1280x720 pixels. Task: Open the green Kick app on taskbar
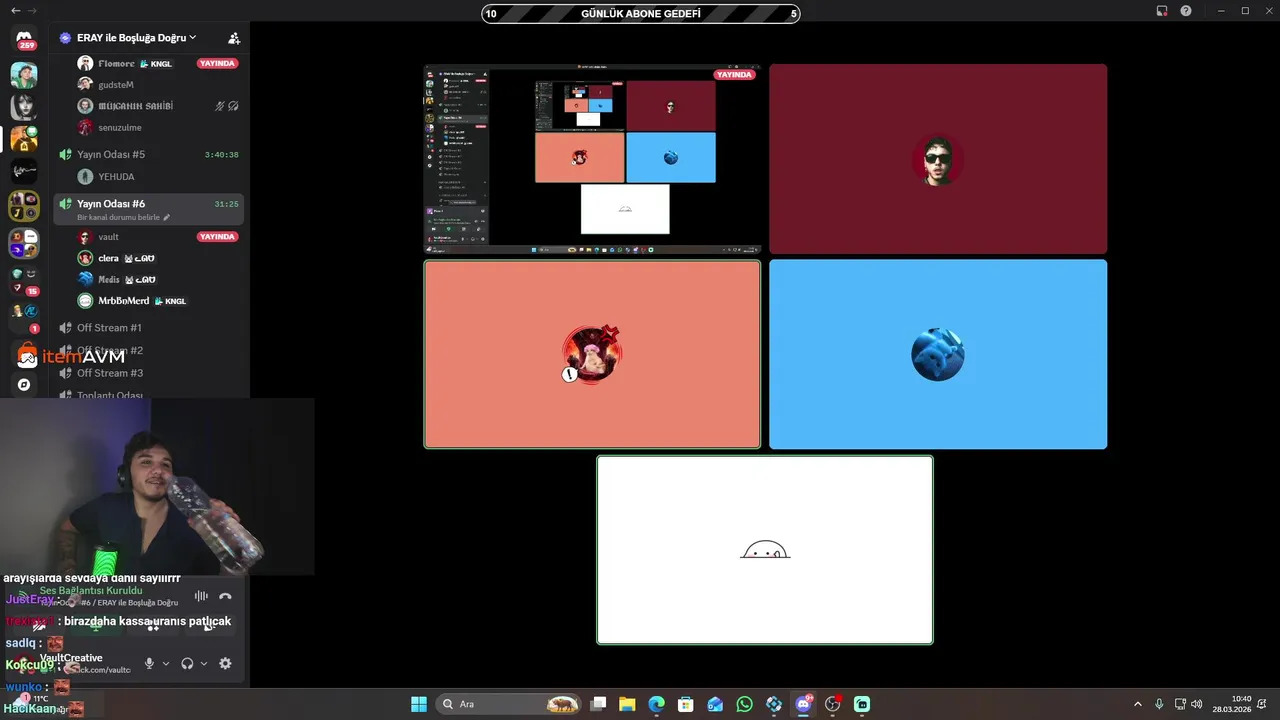(x=862, y=704)
